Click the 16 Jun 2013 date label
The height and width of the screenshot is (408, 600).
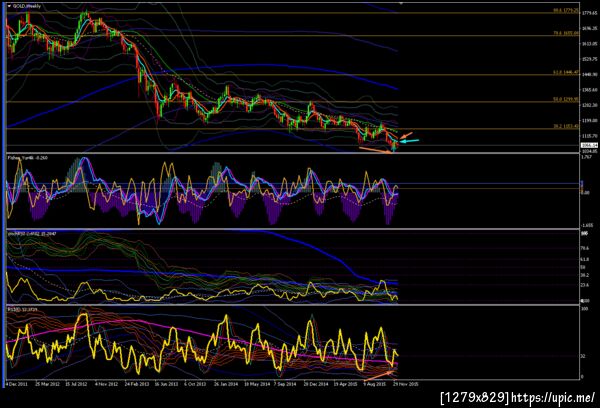(x=166, y=384)
